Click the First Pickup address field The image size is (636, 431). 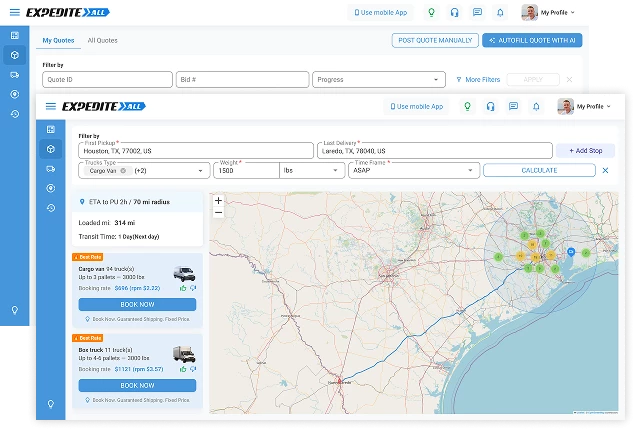click(x=195, y=151)
